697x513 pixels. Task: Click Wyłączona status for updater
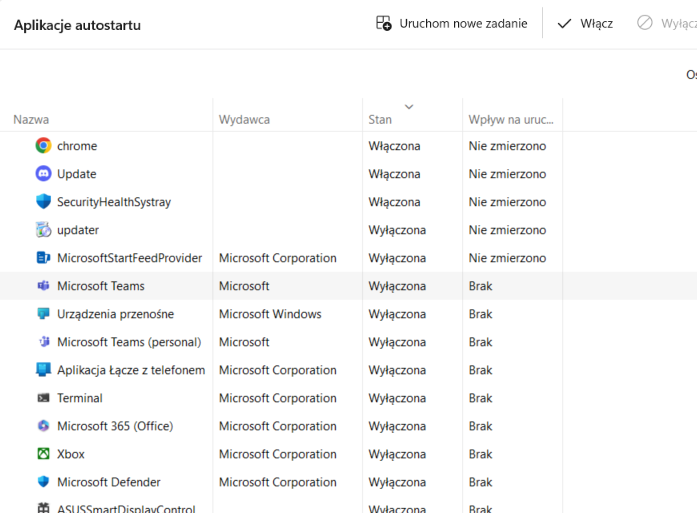397,230
